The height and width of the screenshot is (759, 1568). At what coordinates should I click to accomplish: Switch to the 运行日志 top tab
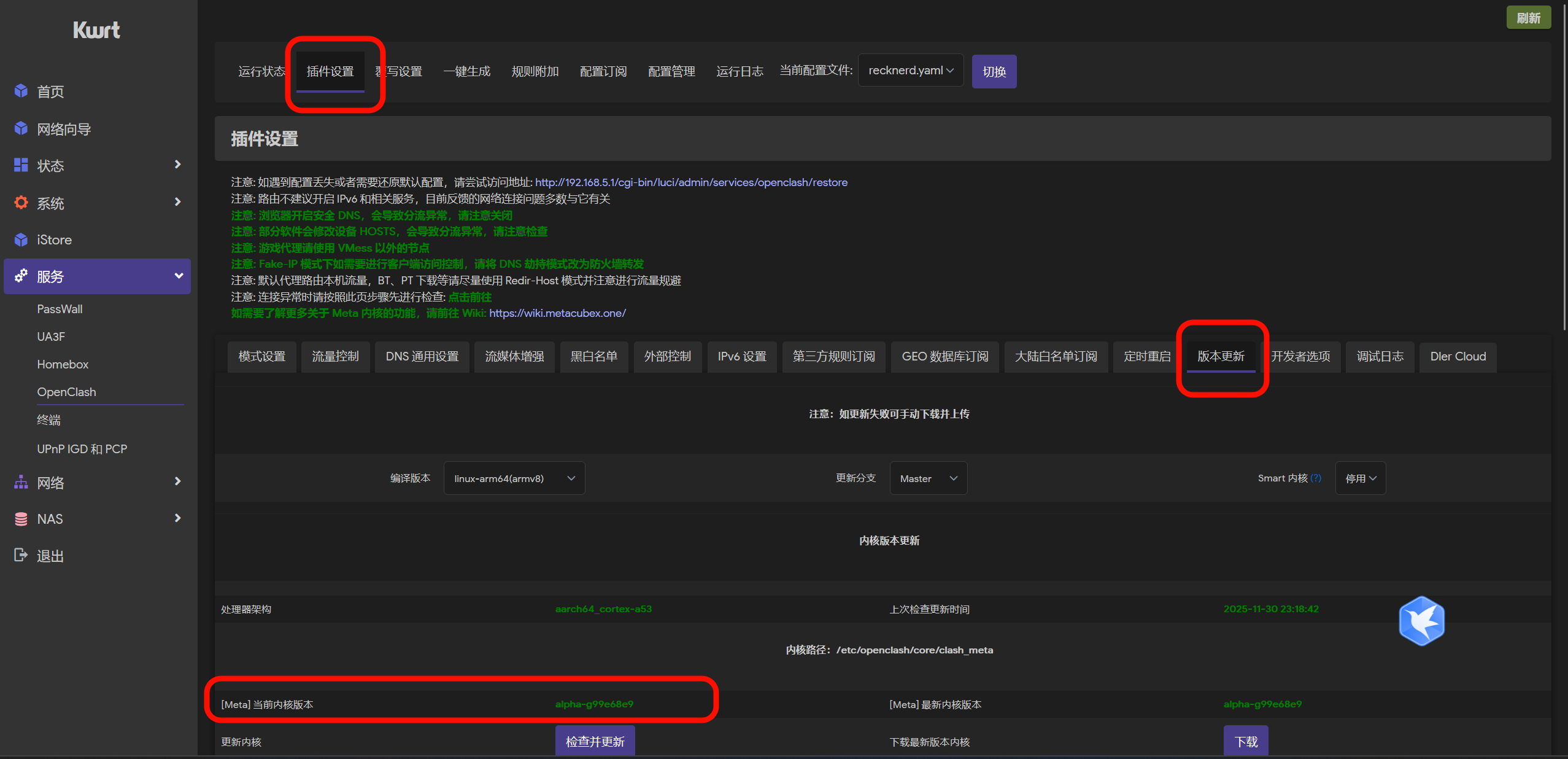click(740, 71)
